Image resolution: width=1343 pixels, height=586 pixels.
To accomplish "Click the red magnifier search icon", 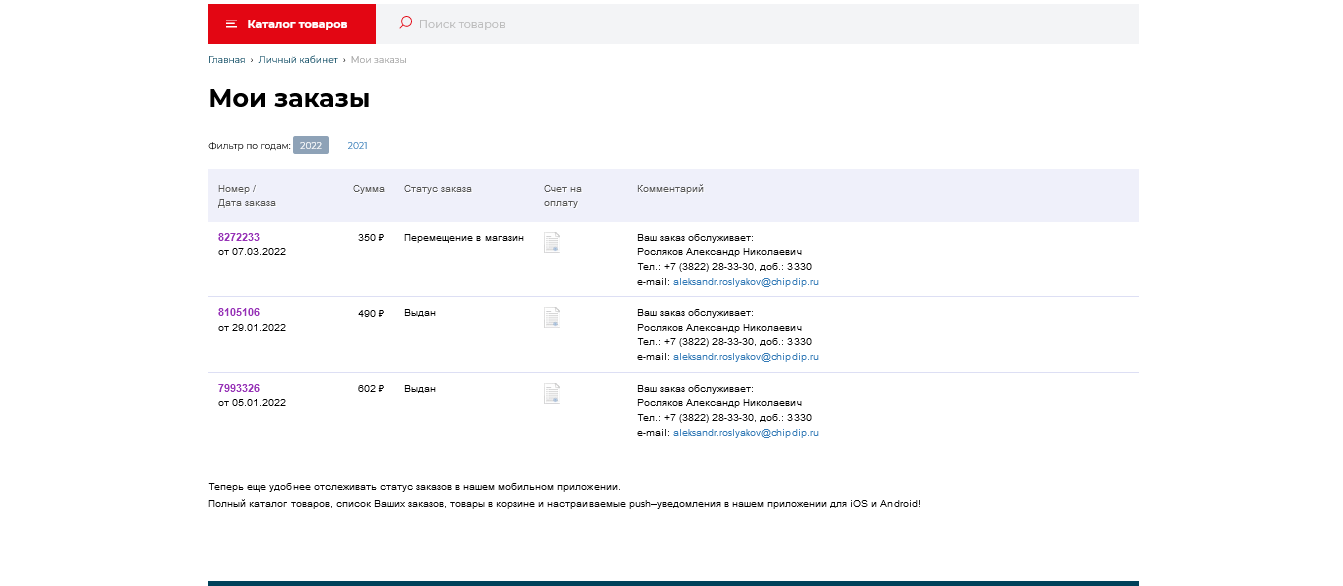I will pos(405,23).
